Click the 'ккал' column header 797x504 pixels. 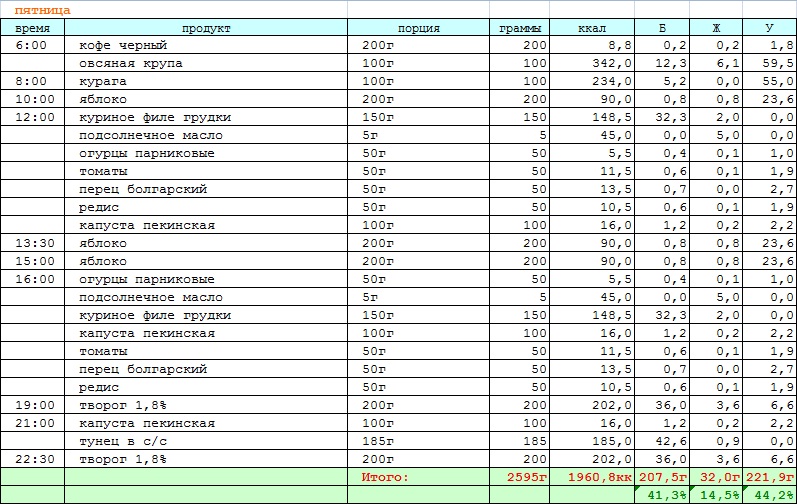pyautogui.click(x=592, y=28)
